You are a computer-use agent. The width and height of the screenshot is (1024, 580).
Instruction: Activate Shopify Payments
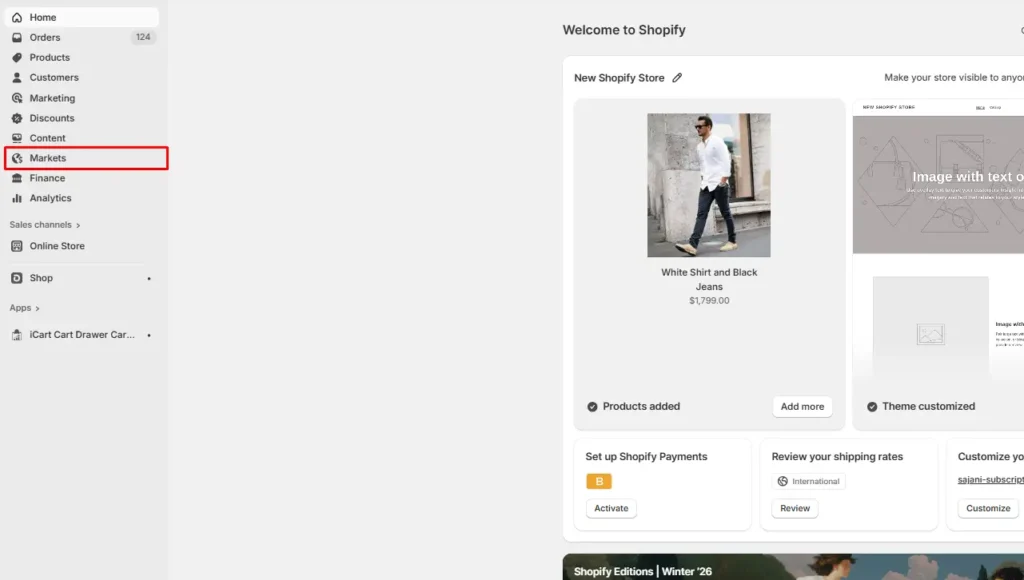[610, 508]
